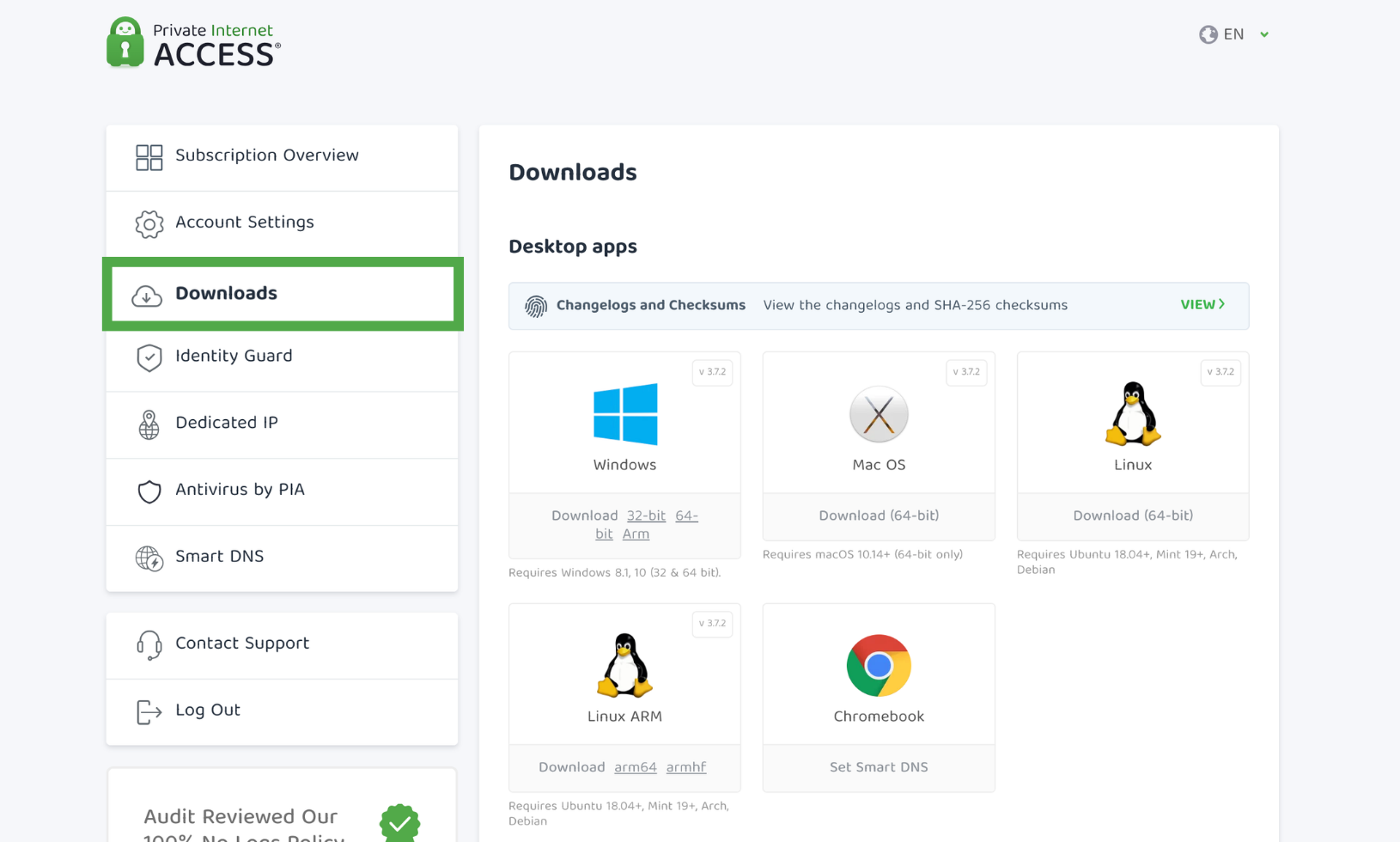1400x842 pixels.
Task: Click the 'Requires macOS 10.14+' note
Action: pos(862,554)
